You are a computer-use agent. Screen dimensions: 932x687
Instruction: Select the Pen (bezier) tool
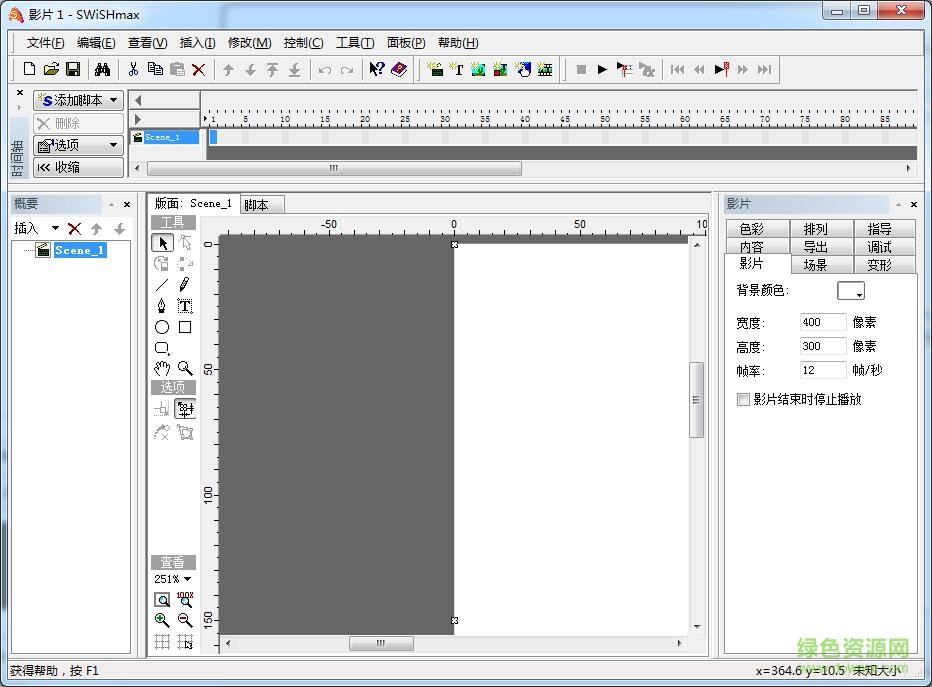pyautogui.click(x=162, y=306)
